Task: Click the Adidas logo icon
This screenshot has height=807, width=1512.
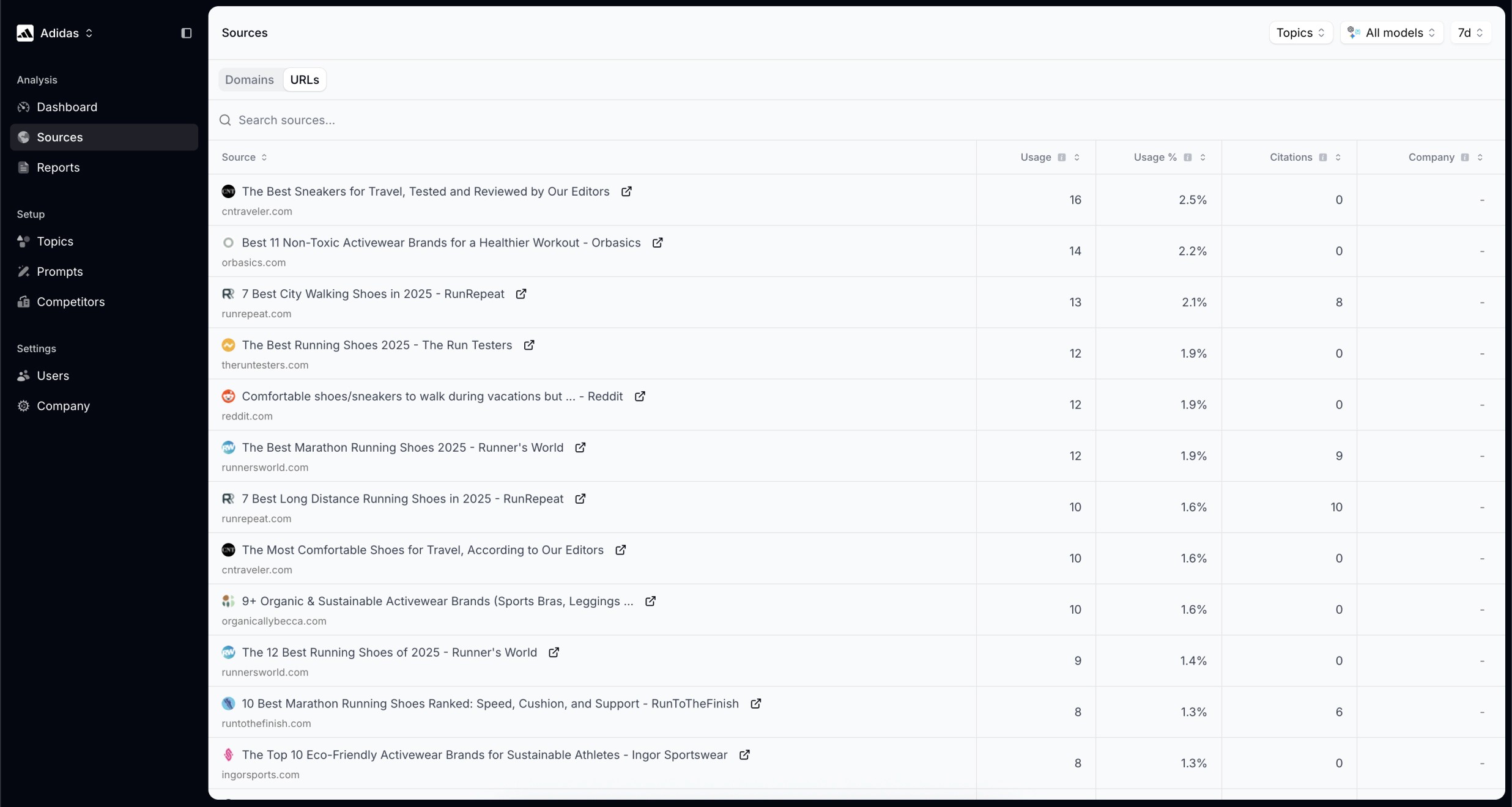Action: point(25,33)
